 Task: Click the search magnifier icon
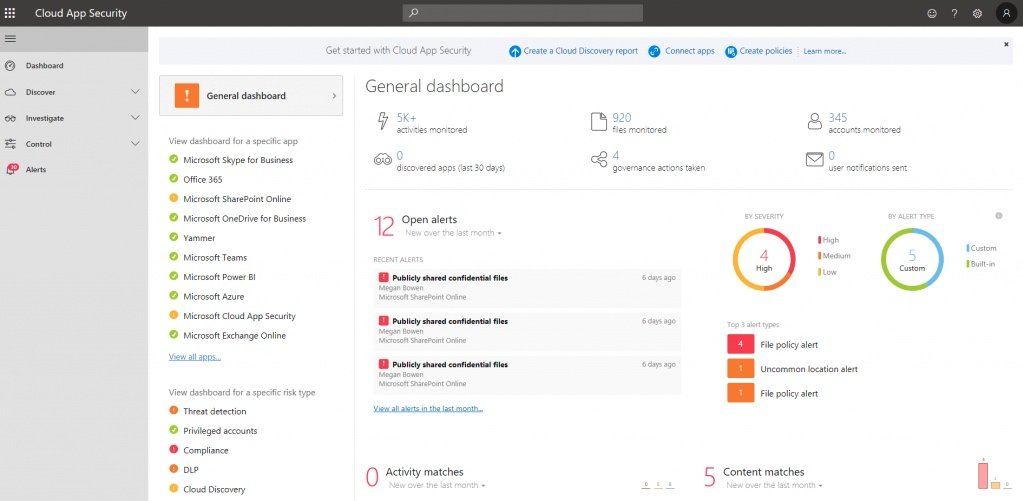414,13
